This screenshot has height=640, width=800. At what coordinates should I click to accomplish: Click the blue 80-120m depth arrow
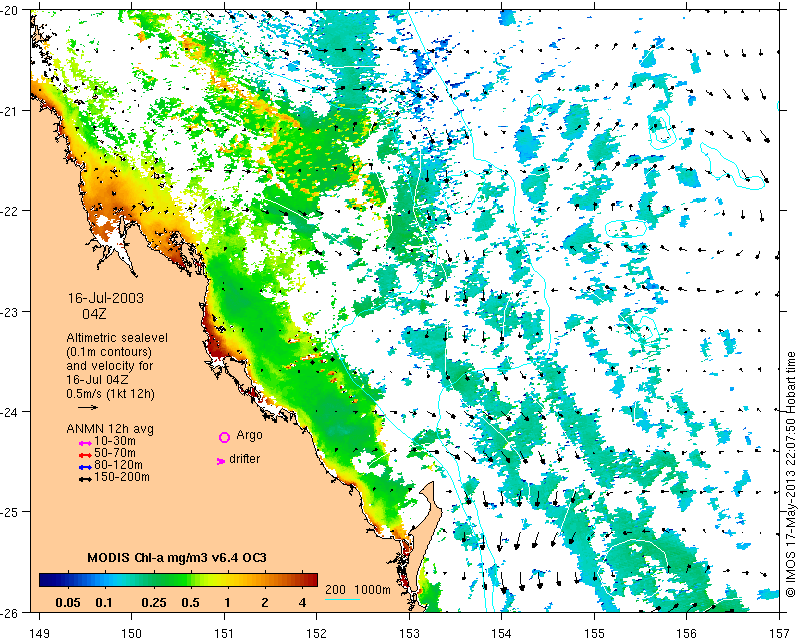pyautogui.click(x=85, y=467)
